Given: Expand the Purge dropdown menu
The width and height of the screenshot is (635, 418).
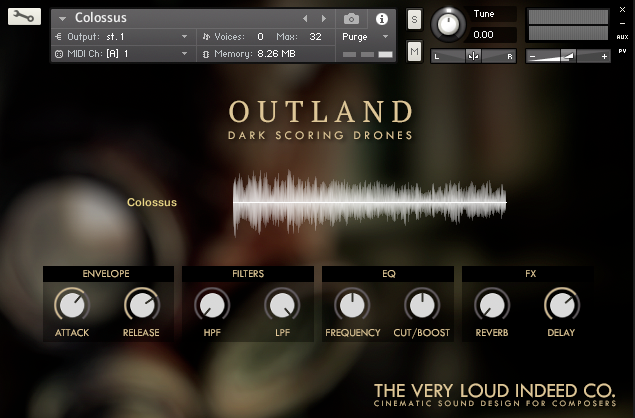Looking at the screenshot, I should 366,36.
